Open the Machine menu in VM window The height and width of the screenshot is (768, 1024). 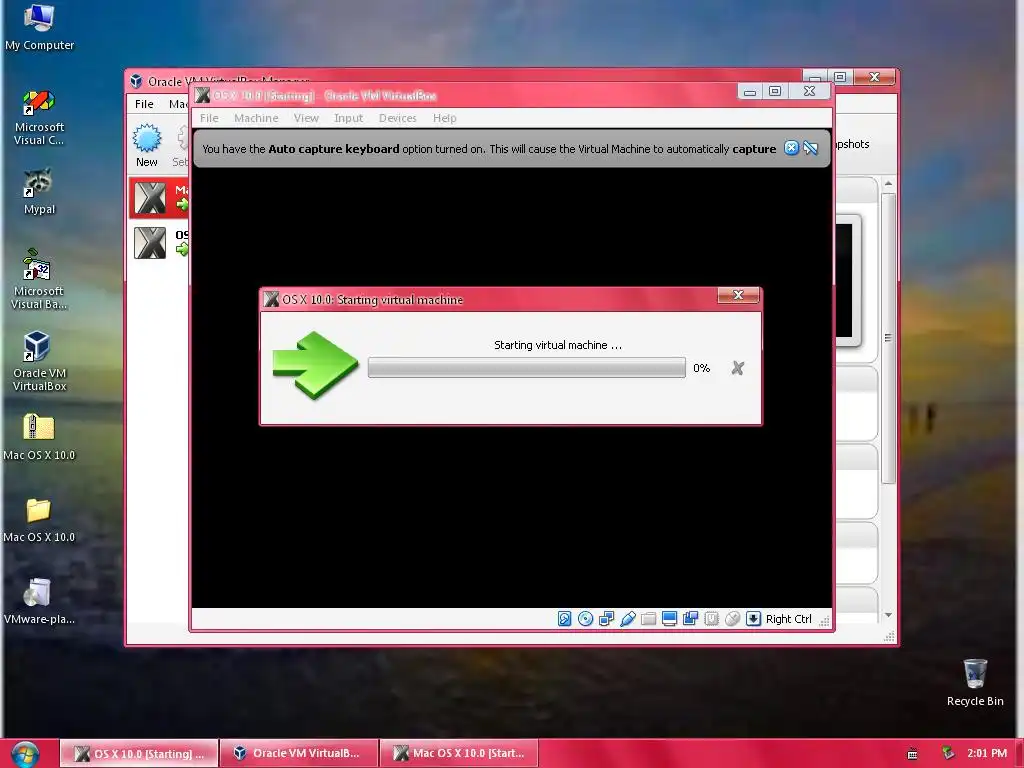pos(256,118)
